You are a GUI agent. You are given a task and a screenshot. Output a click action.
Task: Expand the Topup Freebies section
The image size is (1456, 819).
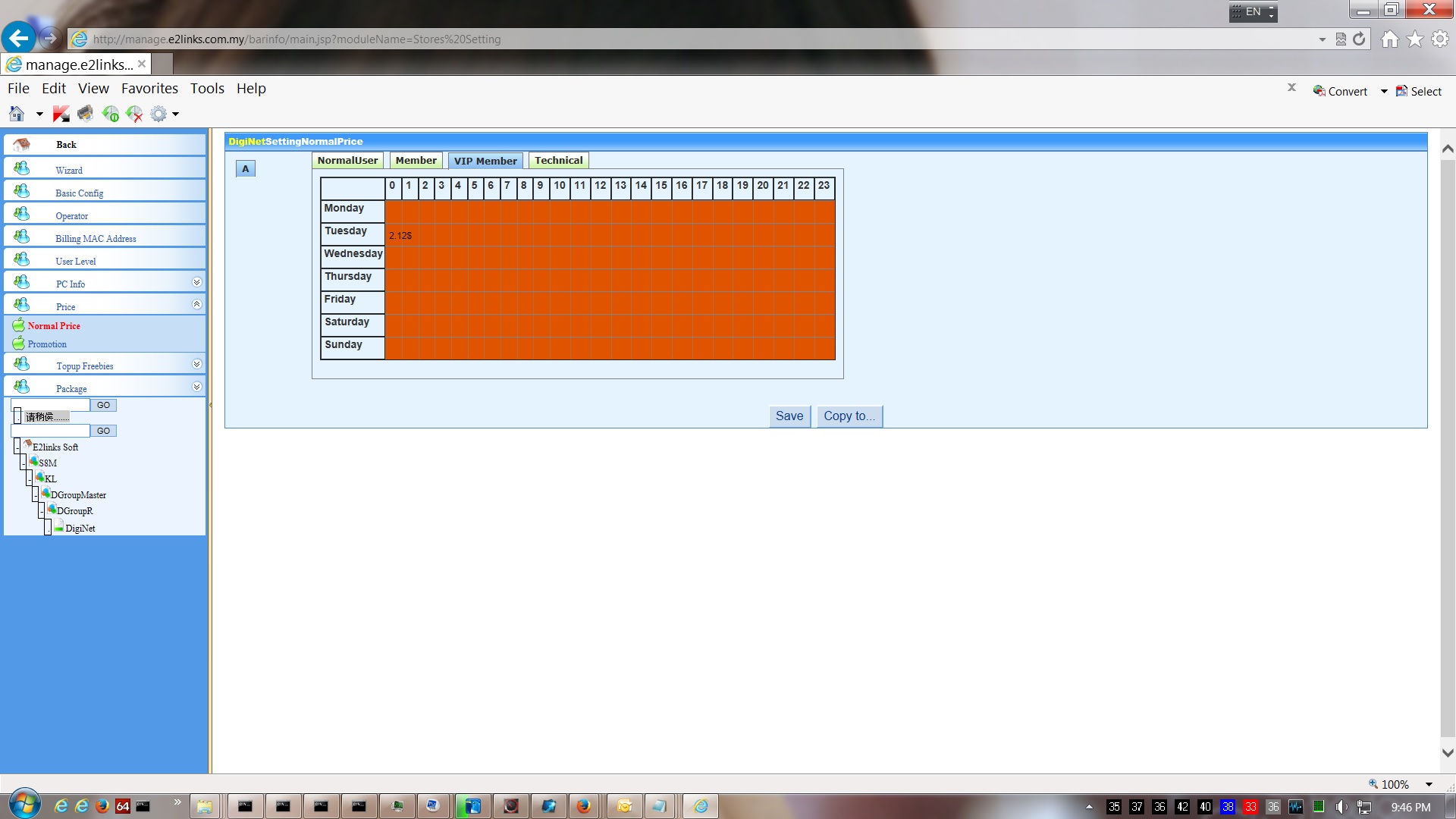[196, 364]
